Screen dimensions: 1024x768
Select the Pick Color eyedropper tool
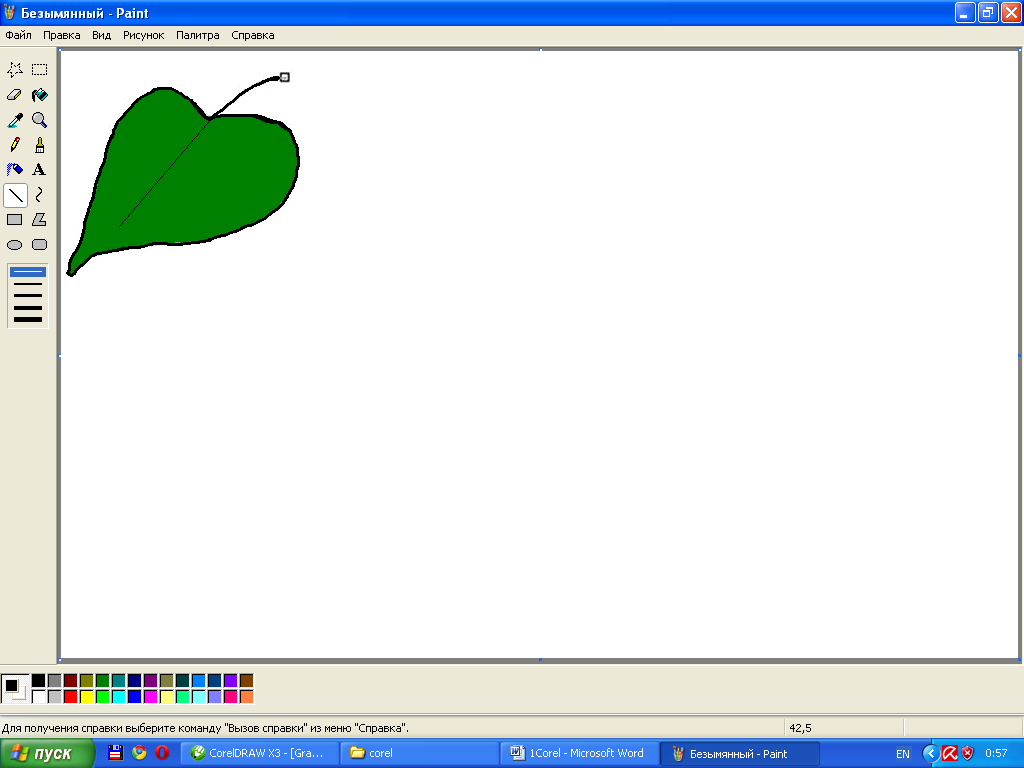coord(15,120)
